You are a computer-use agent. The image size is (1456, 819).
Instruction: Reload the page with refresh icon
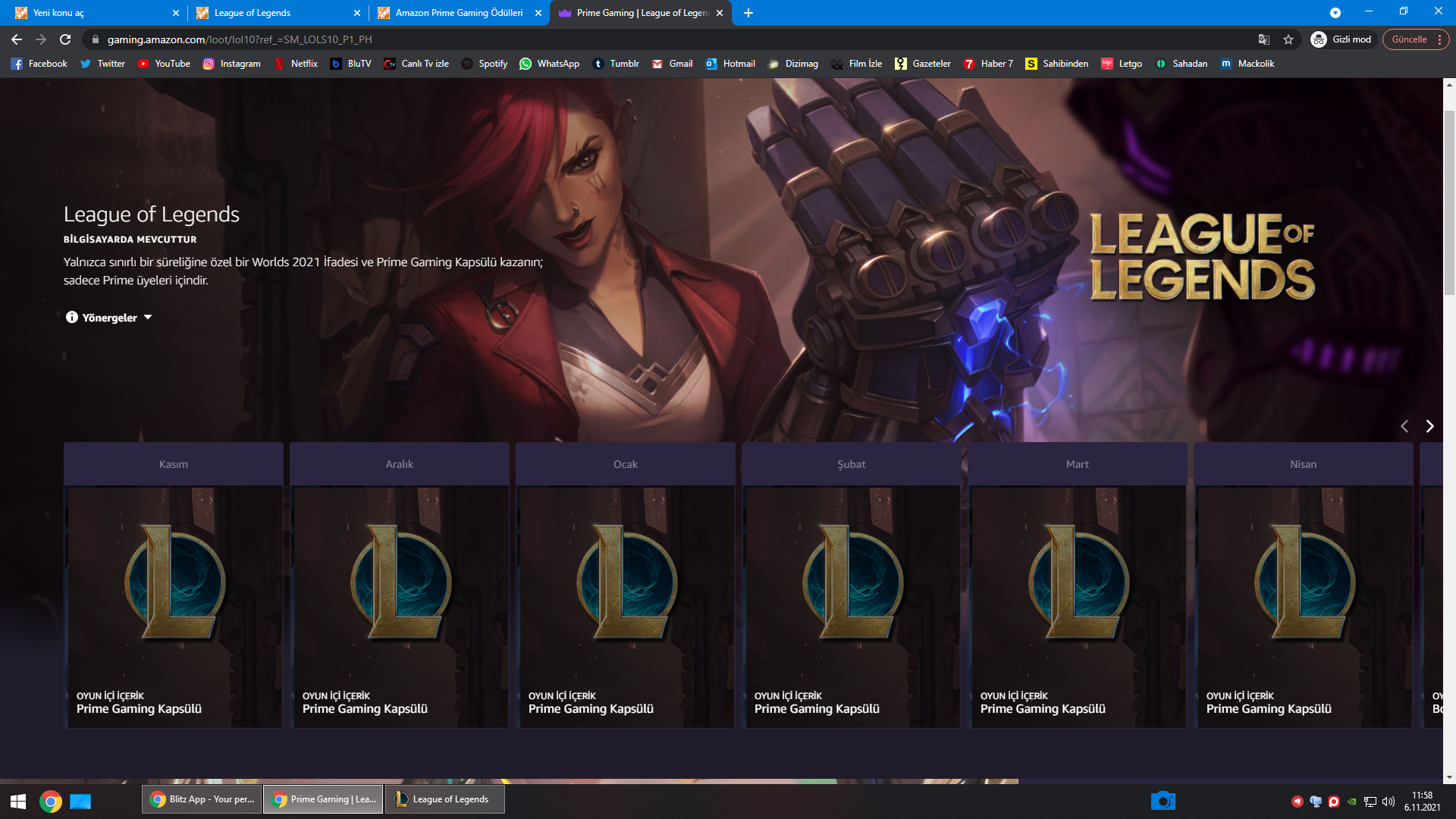(x=65, y=39)
